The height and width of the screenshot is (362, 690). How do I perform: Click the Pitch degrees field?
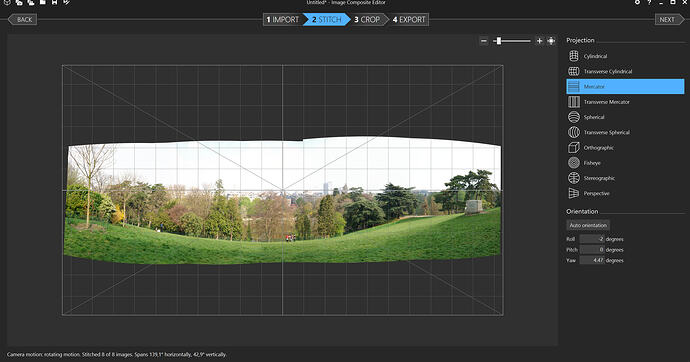pyautogui.click(x=592, y=249)
